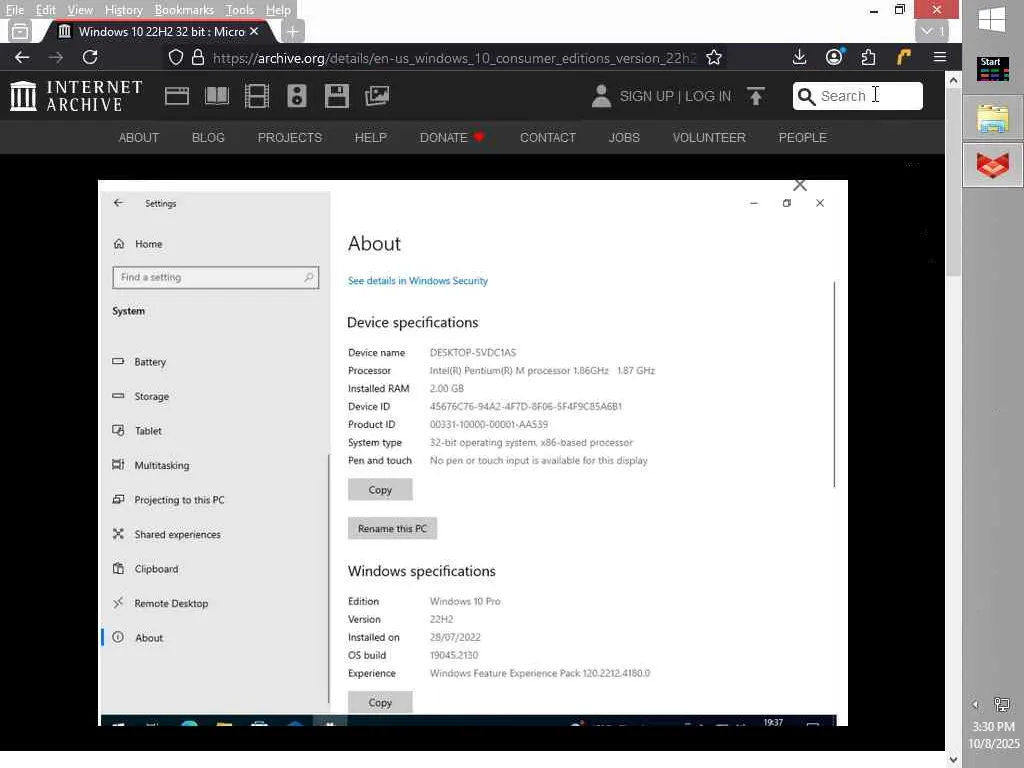Open the Bookmarks menu
Screen dimensions: 1024x768
tap(184, 10)
